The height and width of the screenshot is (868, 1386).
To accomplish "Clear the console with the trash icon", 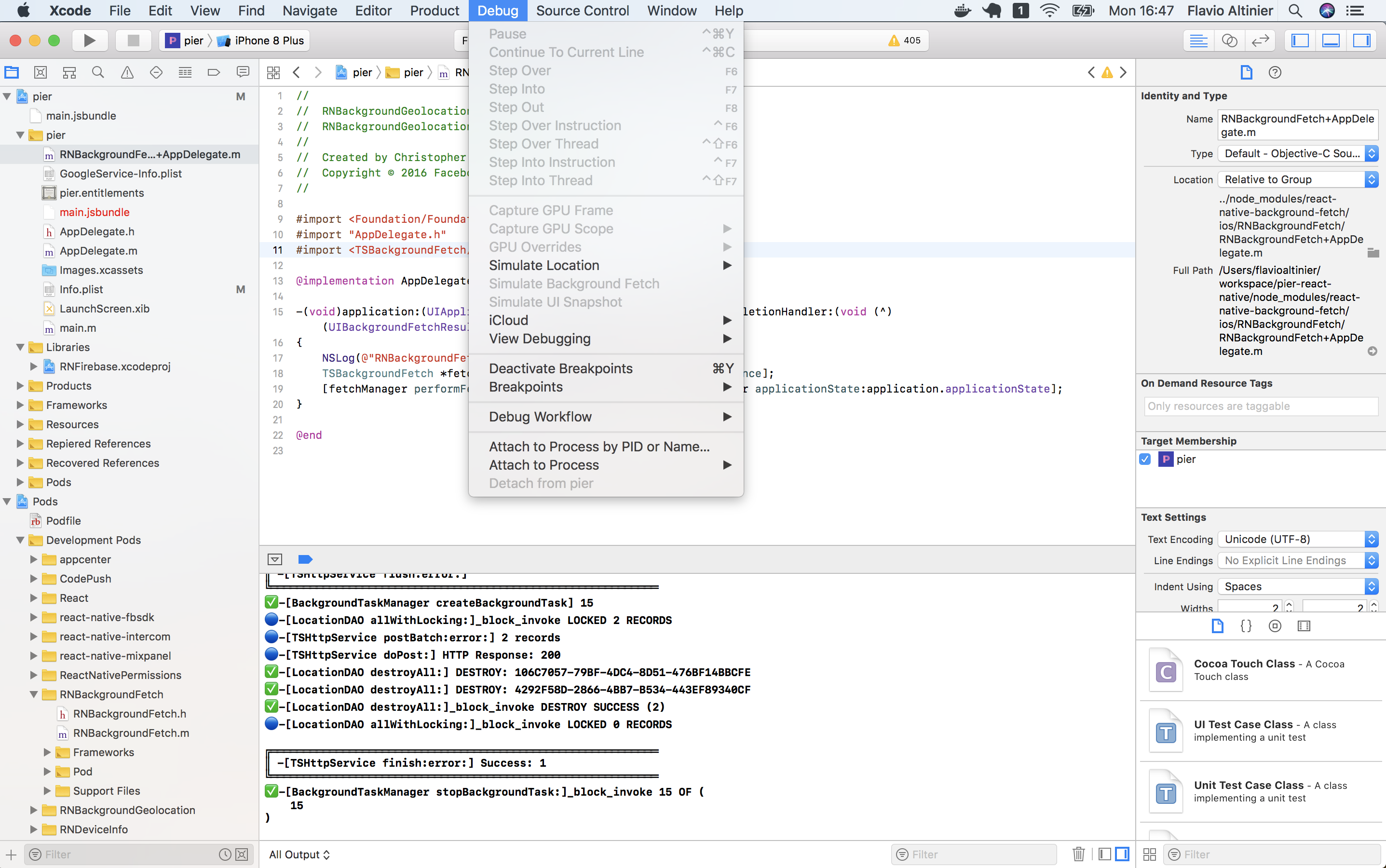I will tap(1078, 854).
